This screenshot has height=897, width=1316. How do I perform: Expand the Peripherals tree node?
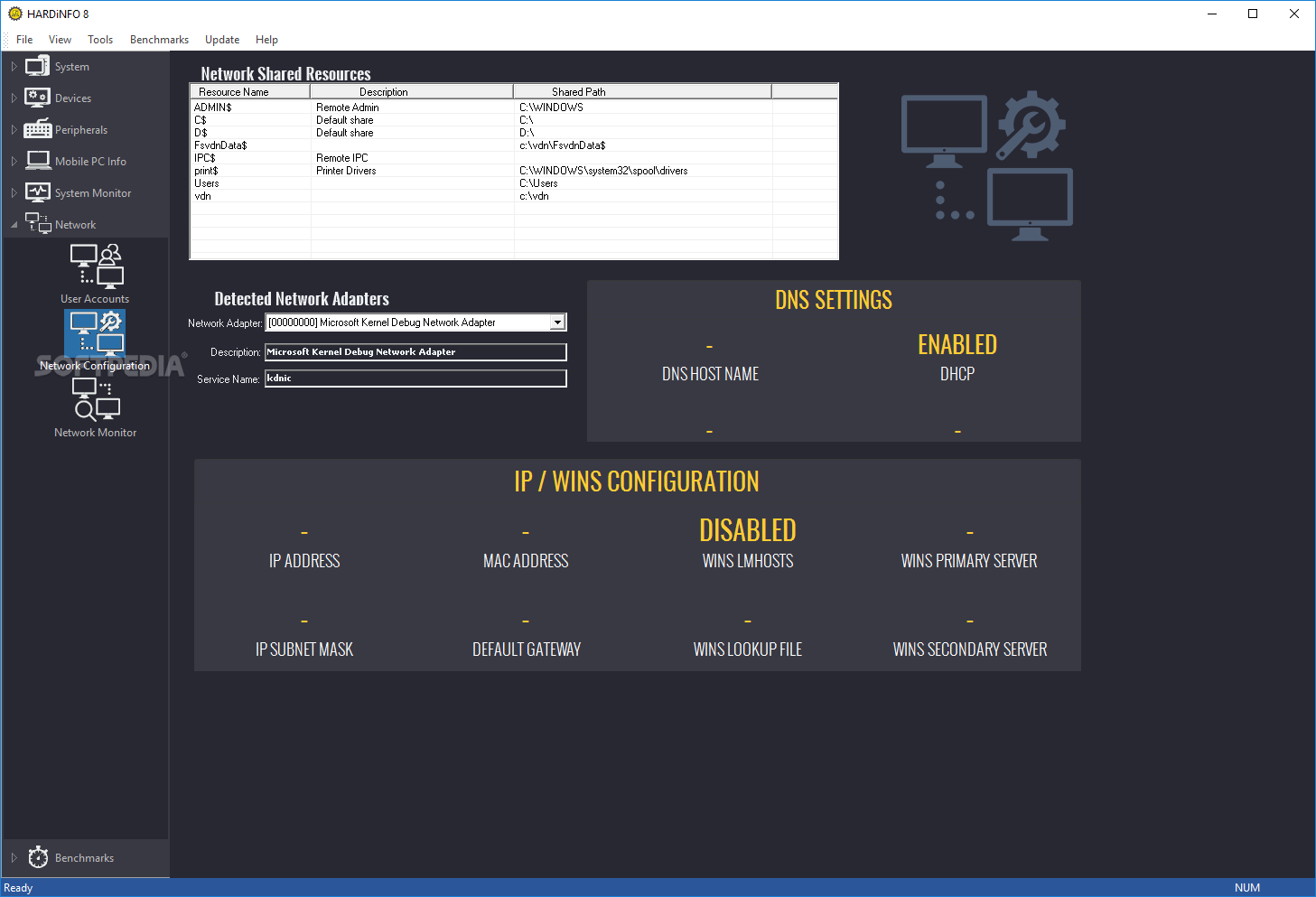point(14,130)
